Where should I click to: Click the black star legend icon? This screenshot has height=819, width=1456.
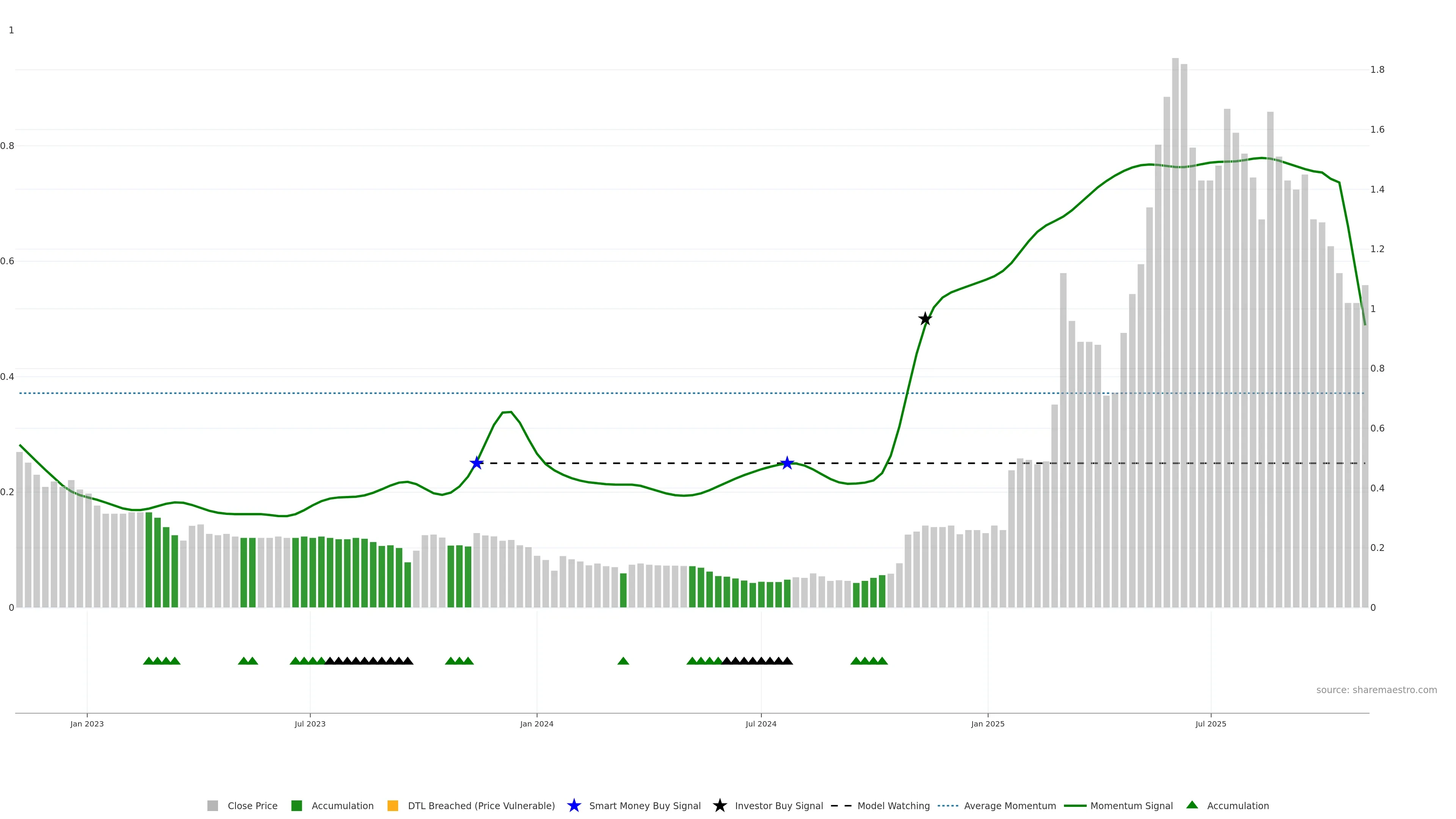tap(720, 805)
